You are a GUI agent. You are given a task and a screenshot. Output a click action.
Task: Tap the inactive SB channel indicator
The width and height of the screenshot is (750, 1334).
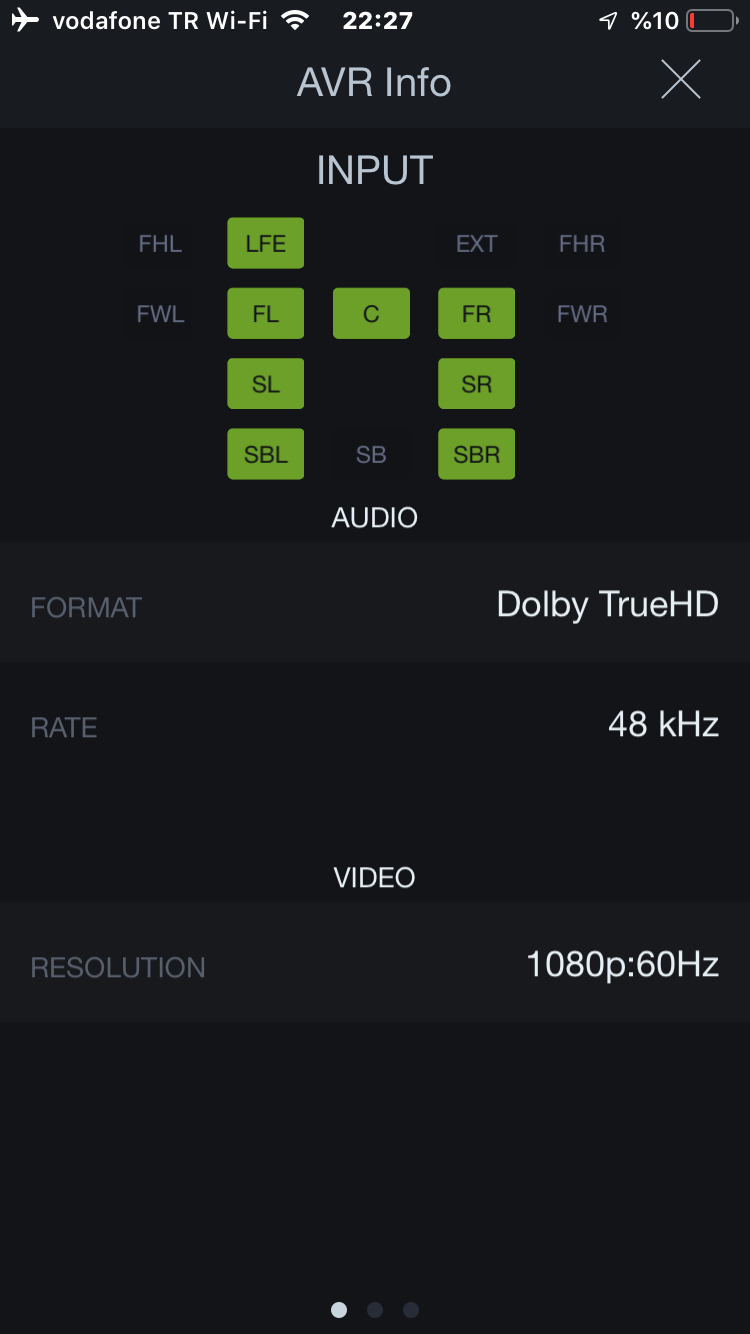click(371, 454)
